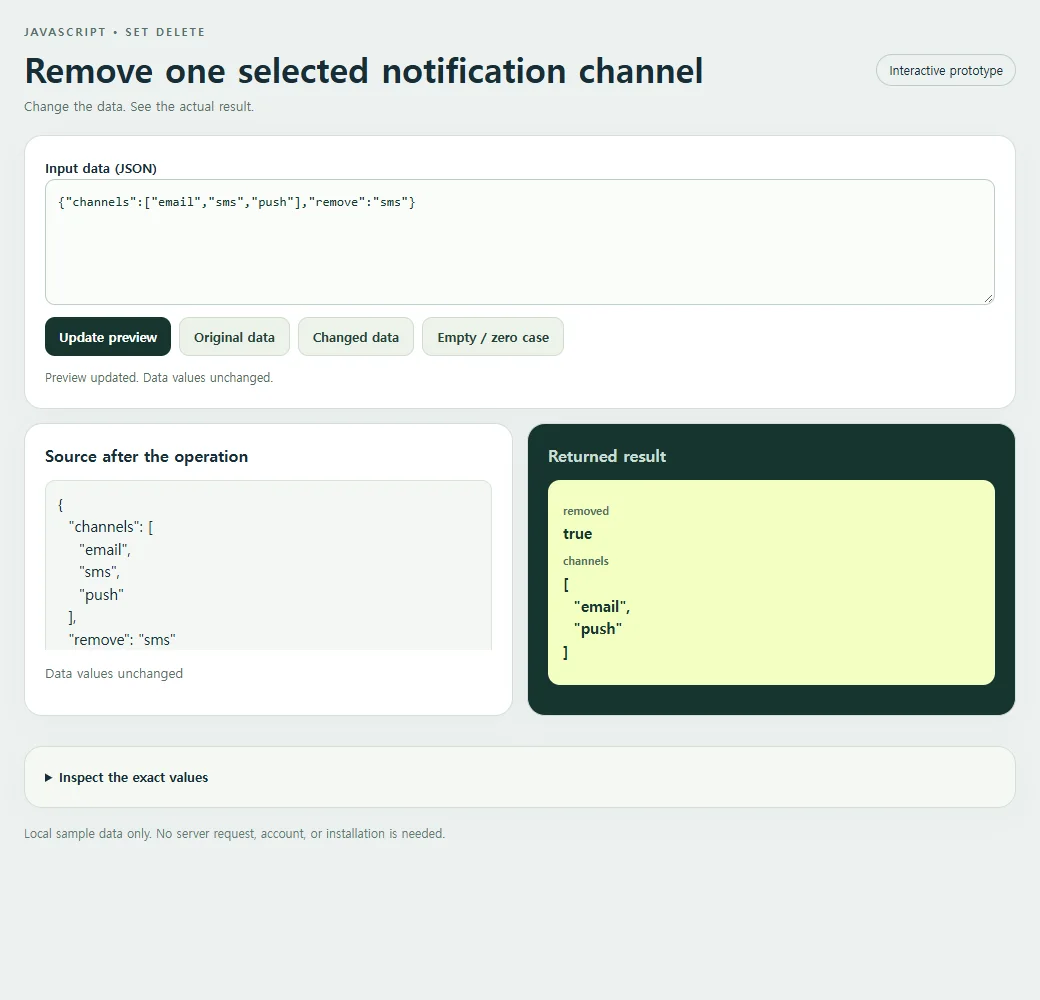Click the 'Input data (JSON)' label

coord(101,168)
